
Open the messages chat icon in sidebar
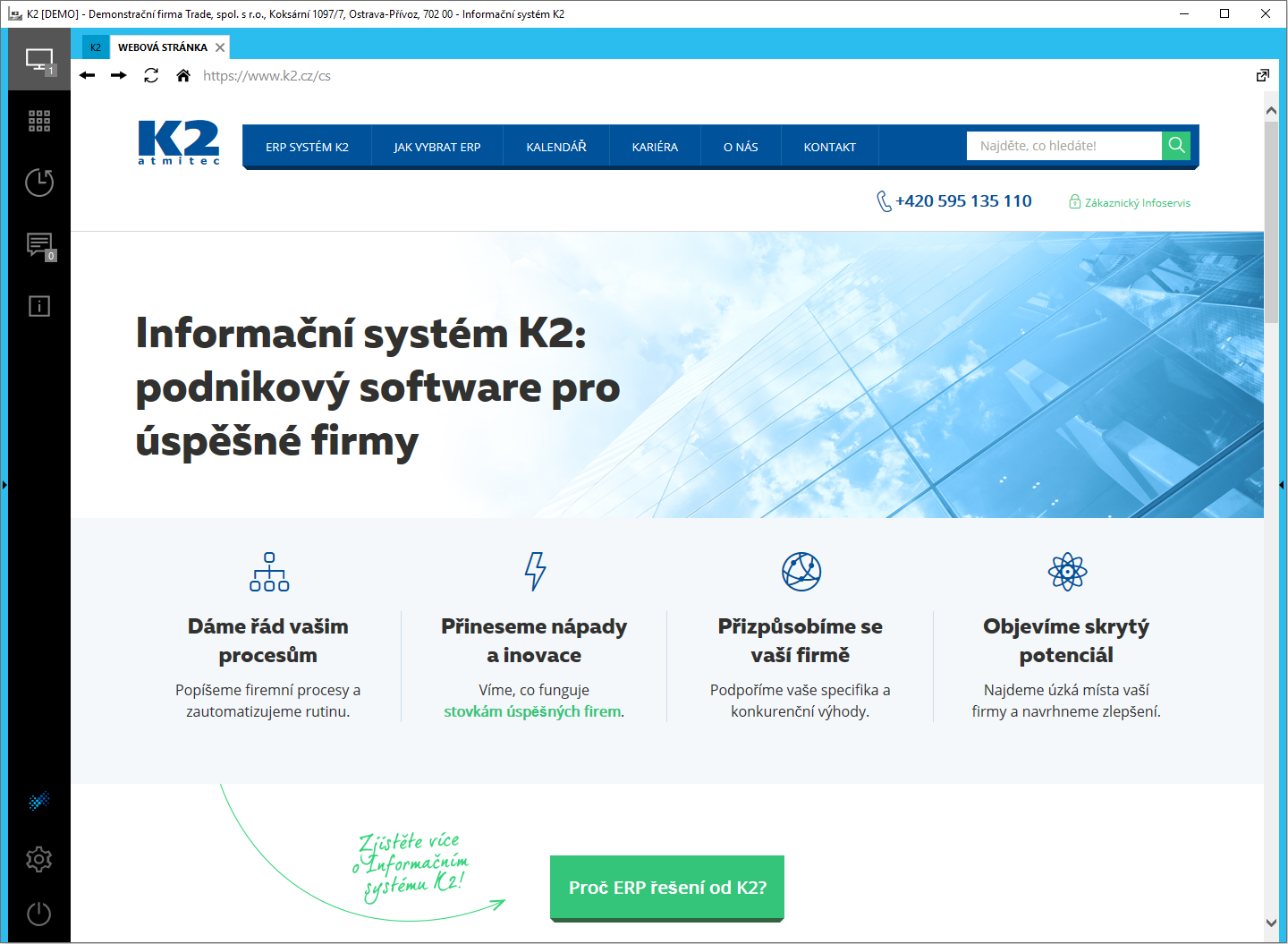click(39, 244)
